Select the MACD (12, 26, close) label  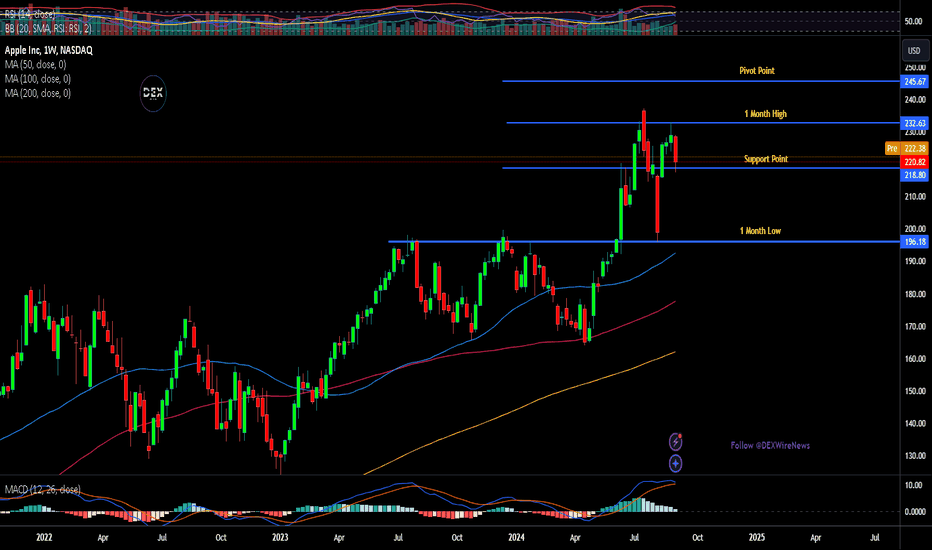(42, 489)
